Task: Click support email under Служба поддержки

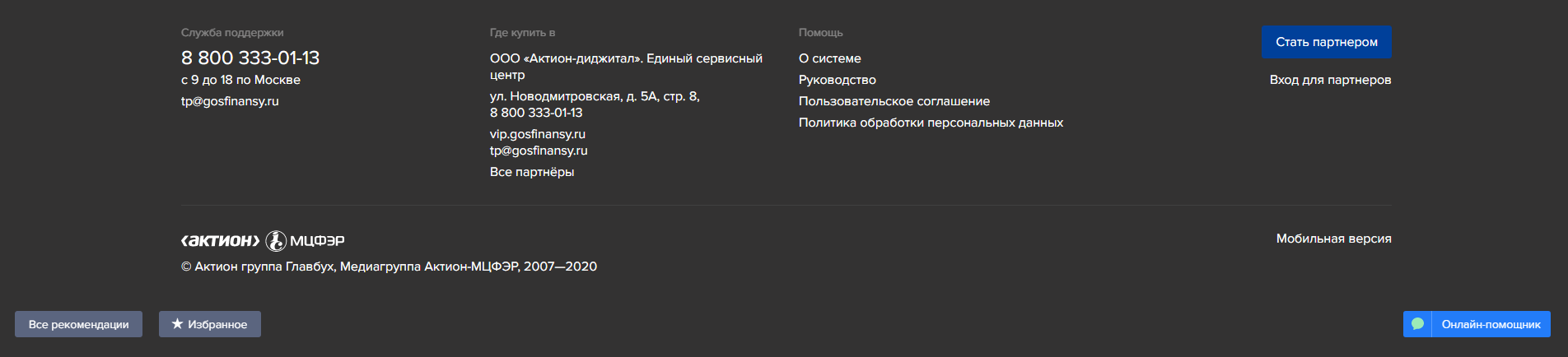Action: (230, 101)
